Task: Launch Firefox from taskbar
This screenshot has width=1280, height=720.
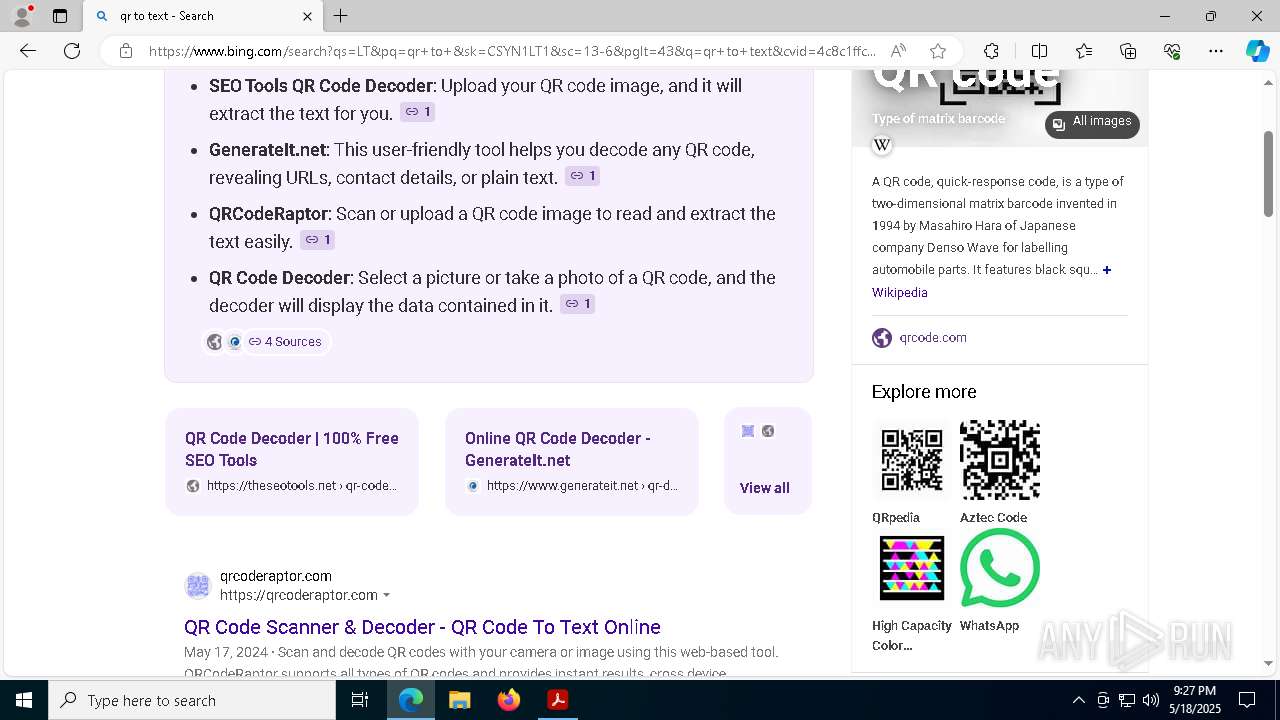Action: (x=508, y=700)
